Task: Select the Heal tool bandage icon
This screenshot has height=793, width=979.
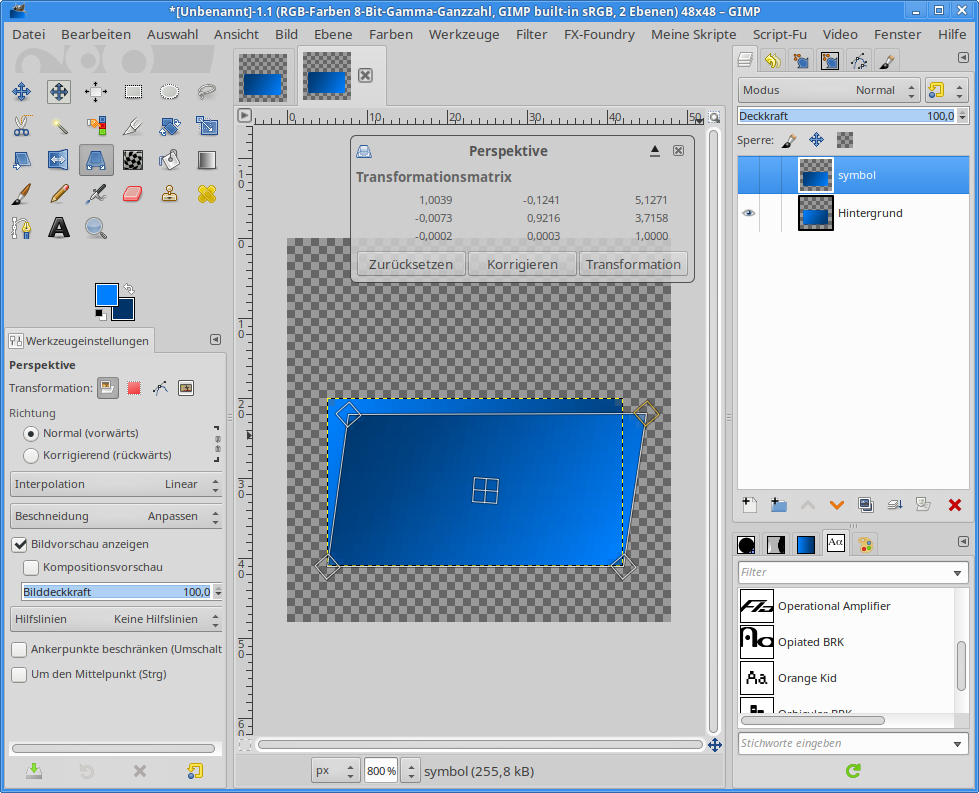Action: click(x=207, y=193)
